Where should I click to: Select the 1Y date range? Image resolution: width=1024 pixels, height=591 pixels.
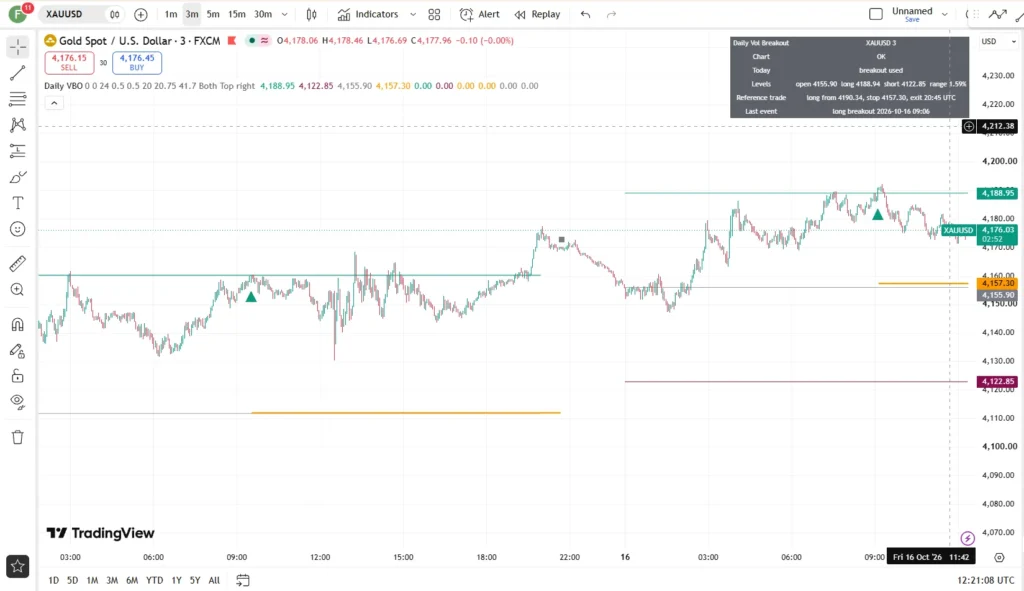coord(176,580)
